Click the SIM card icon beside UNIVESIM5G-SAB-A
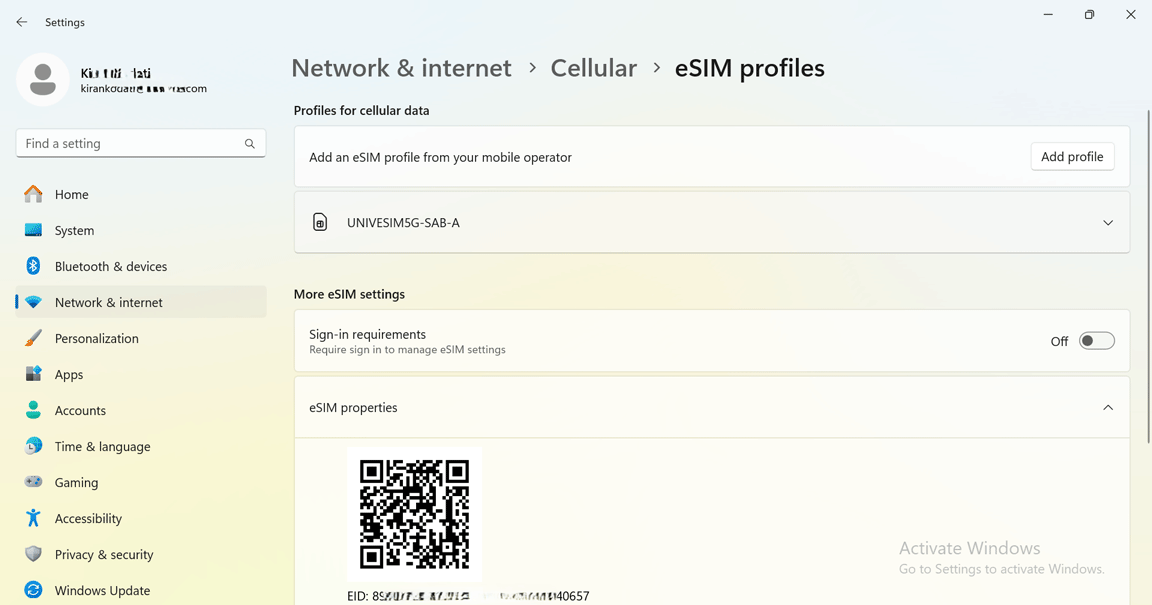This screenshot has height=605, width=1152. tap(320, 223)
